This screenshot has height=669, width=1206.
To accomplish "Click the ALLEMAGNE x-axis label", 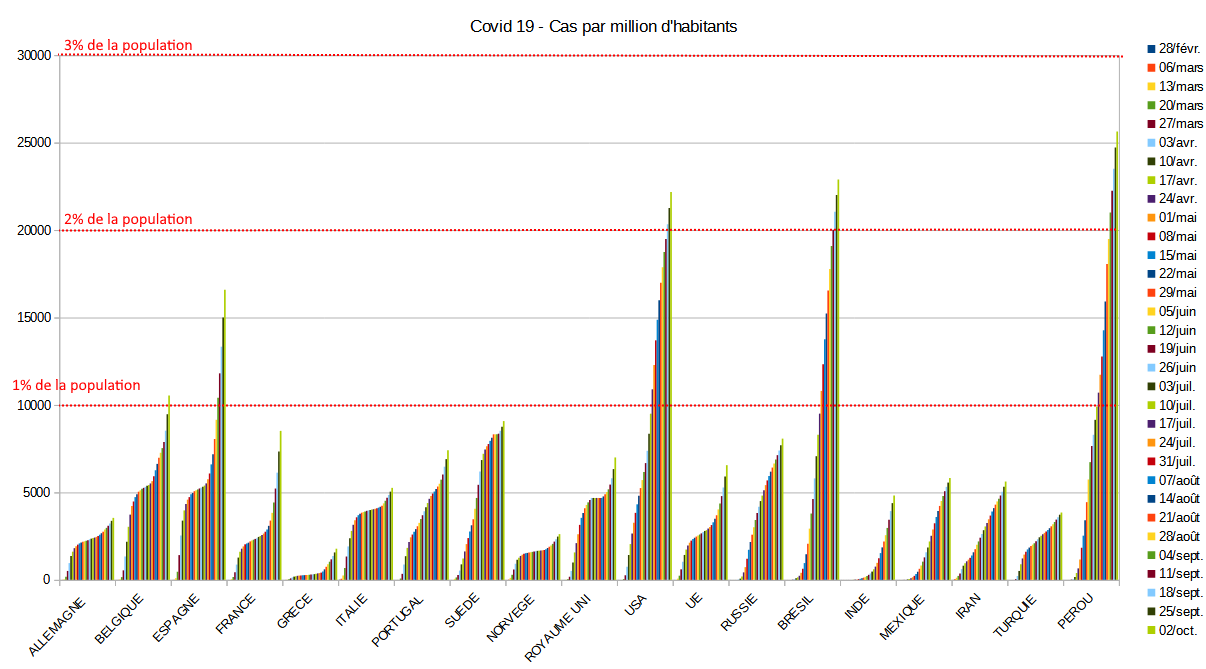I will [x=58, y=627].
